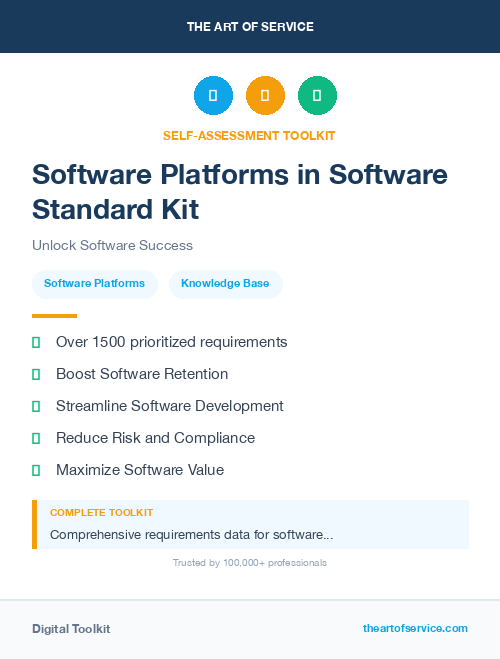Open the theartofservice.com link
Screen dimensions: 500x659
[415, 628]
